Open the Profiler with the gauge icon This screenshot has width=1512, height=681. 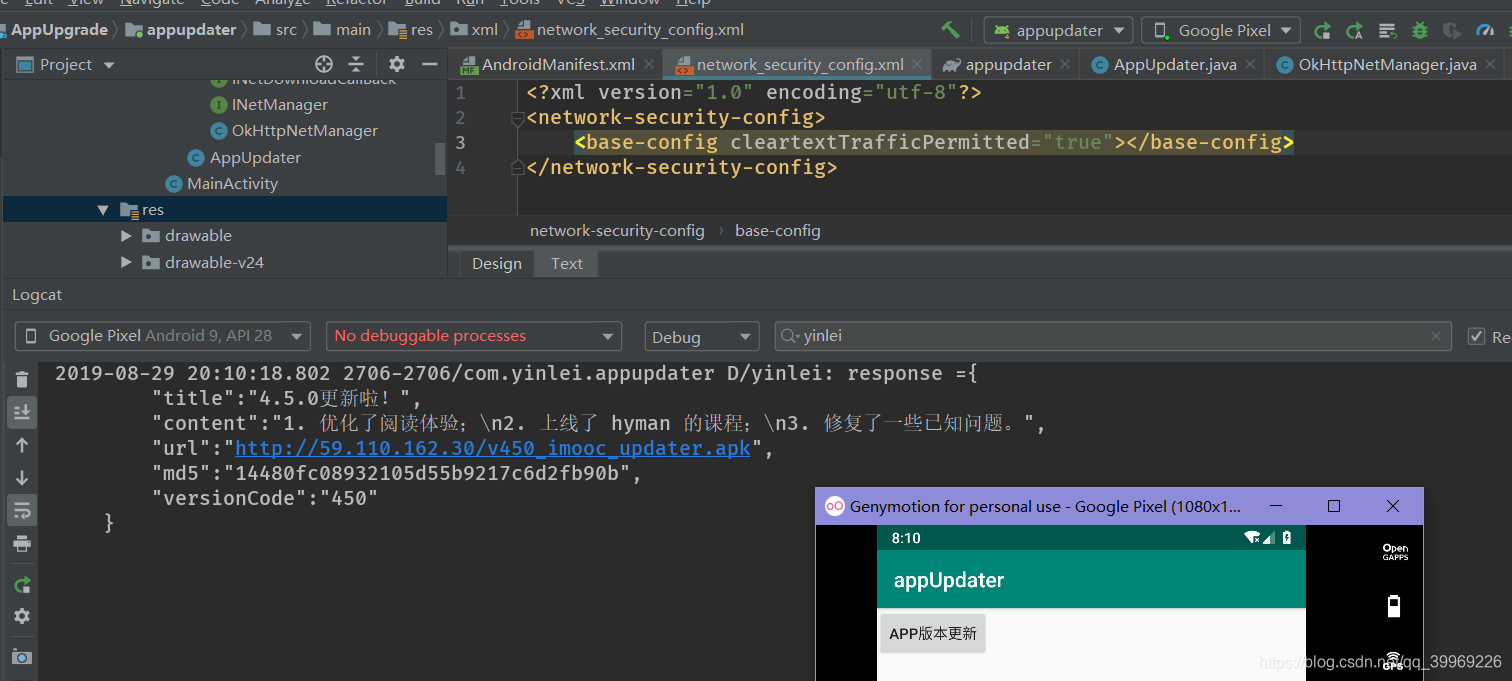tap(1487, 29)
